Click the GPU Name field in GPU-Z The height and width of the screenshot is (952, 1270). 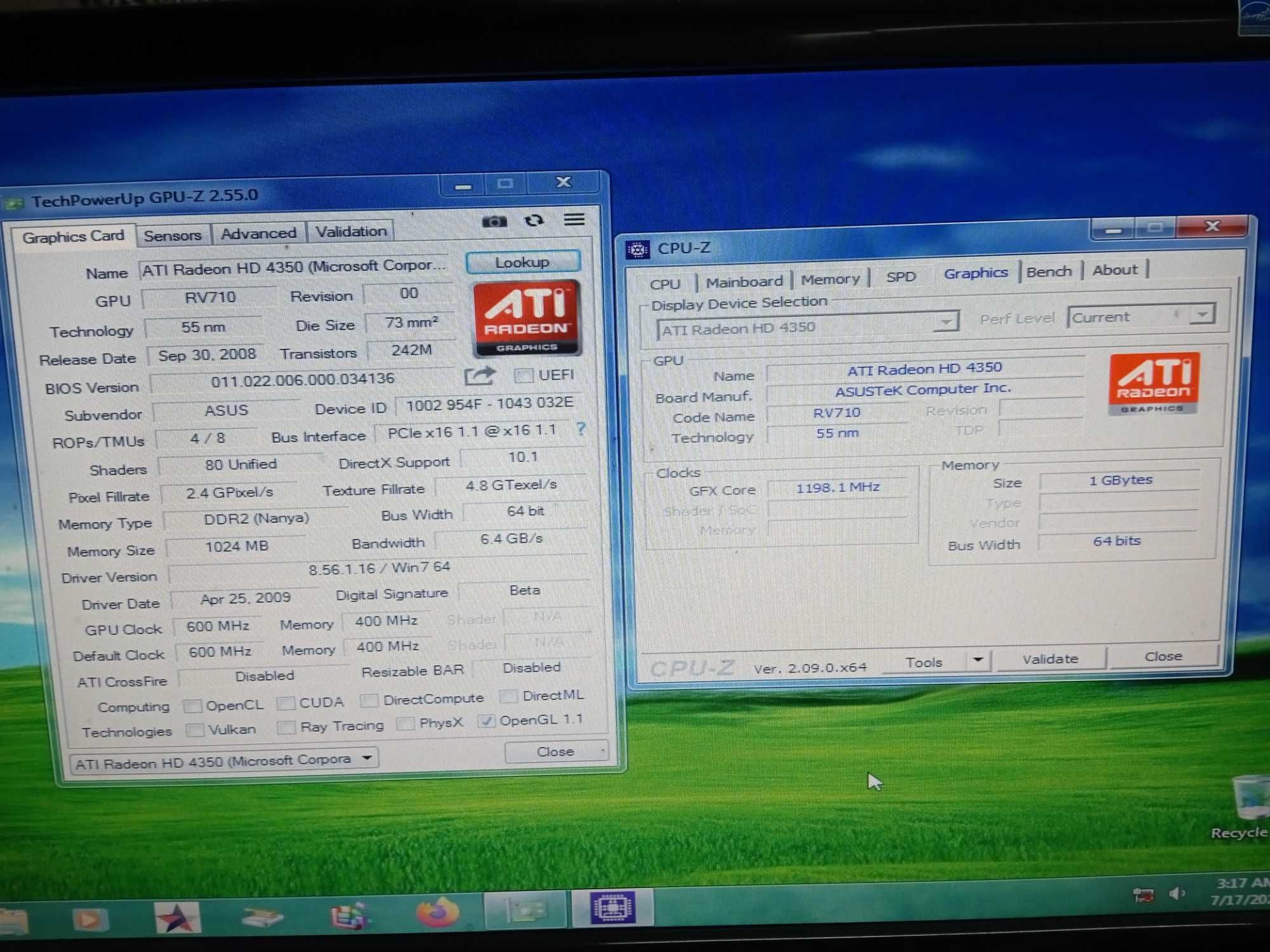293,267
